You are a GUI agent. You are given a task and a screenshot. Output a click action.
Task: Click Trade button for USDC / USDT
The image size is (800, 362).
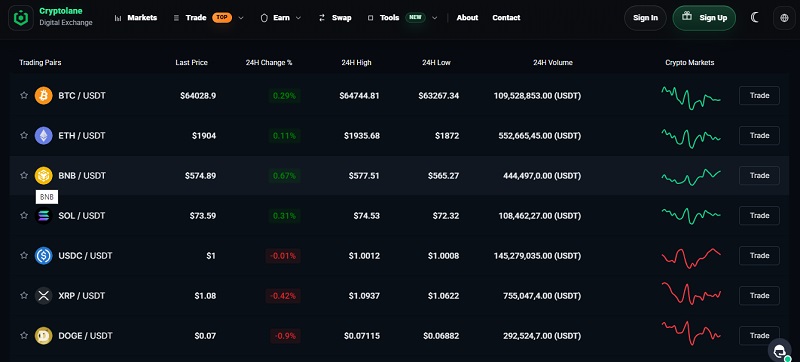click(759, 255)
